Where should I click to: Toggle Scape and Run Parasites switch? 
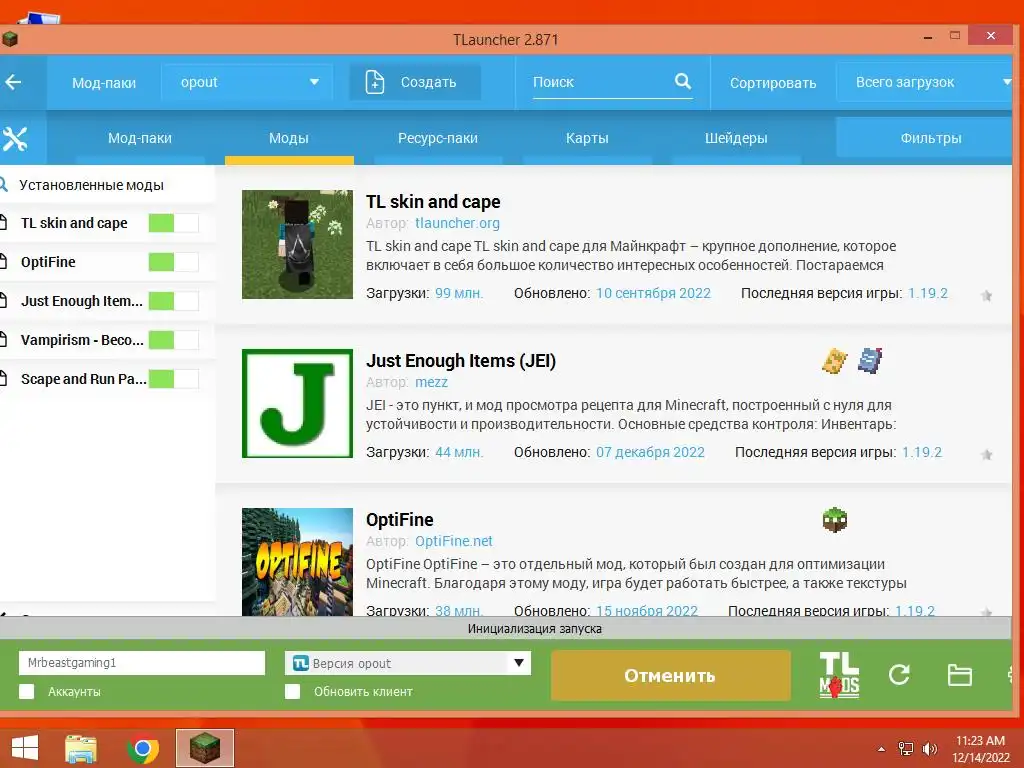click(x=173, y=379)
